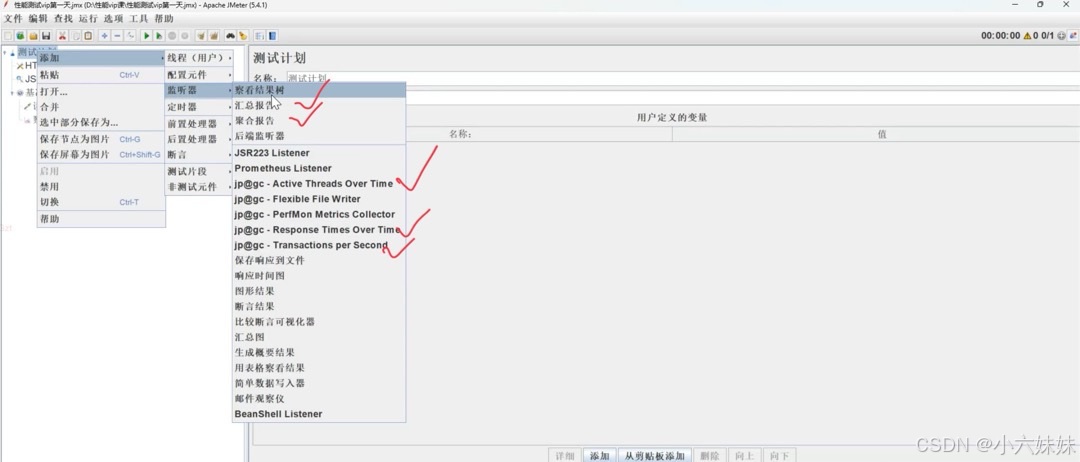
Task: Expand the 前置处理器 submenu
Action: [x=199, y=124]
